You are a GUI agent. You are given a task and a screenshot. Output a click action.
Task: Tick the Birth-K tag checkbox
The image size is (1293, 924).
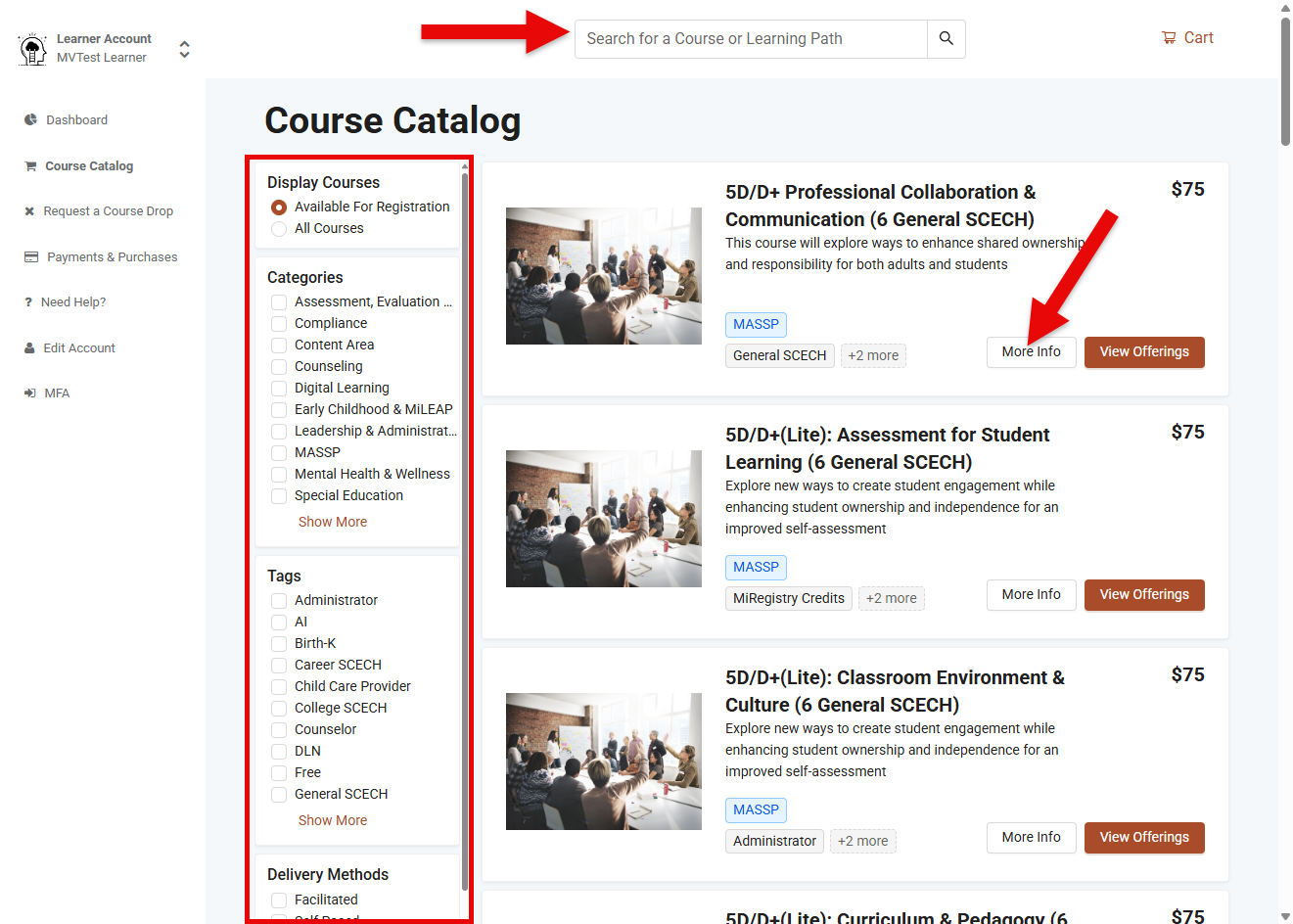279,644
